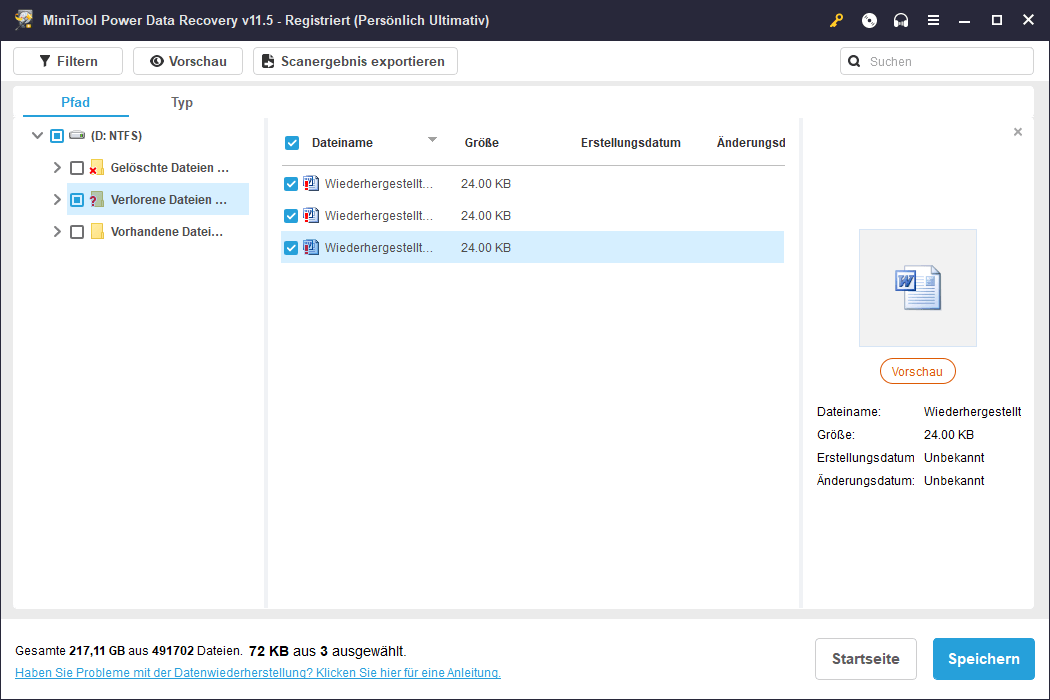Expand the Verlorene Dateien tree node
The height and width of the screenshot is (700, 1050).
57,200
